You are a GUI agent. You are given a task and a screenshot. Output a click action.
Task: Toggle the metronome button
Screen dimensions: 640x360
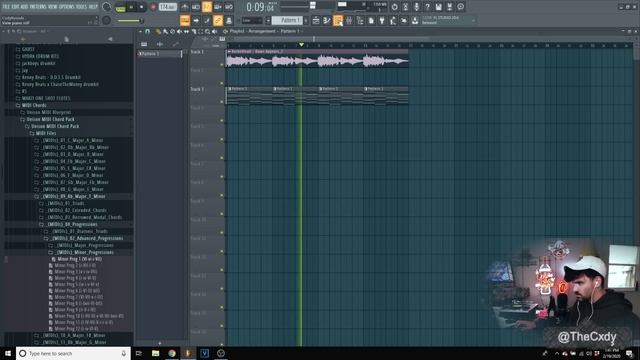(x=185, y=7)
